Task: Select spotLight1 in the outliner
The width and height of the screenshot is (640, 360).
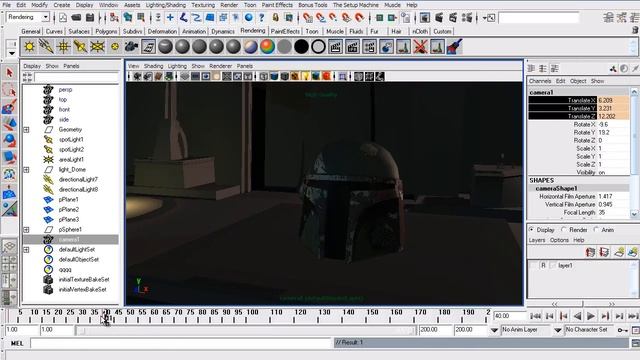Action: point(71,140)
